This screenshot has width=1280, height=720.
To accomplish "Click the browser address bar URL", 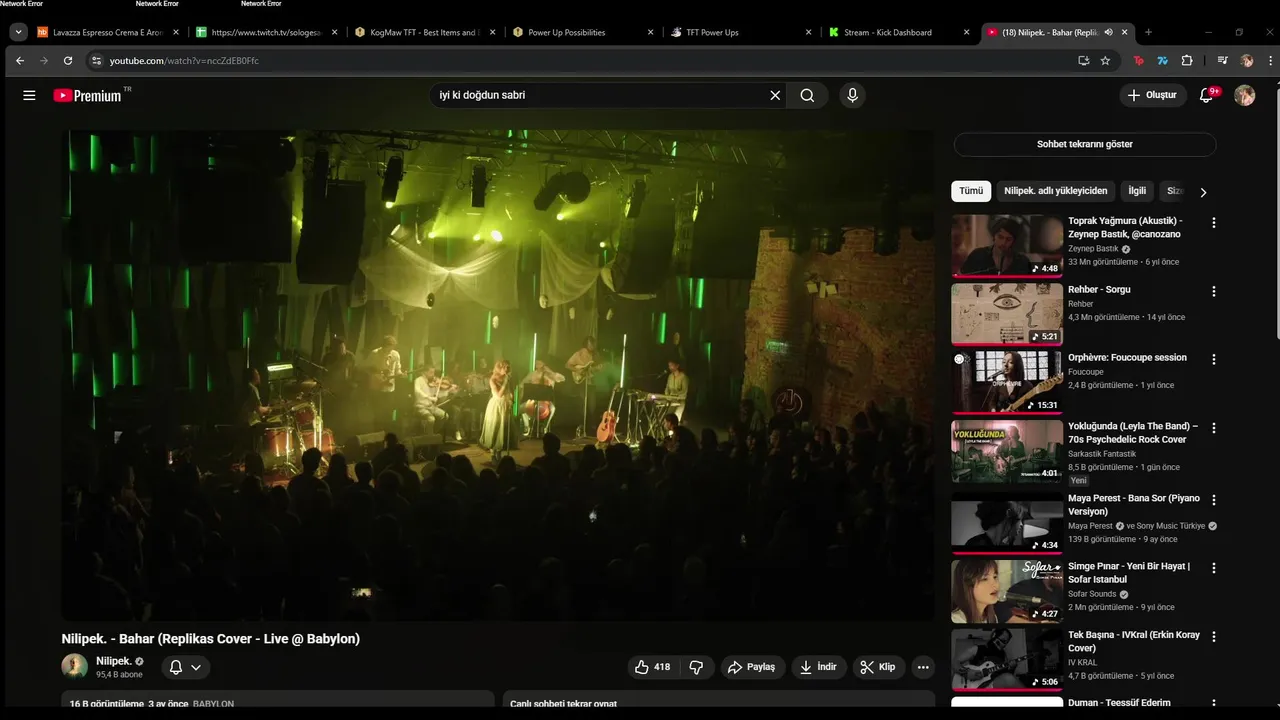I will click(x=184, y=60).
